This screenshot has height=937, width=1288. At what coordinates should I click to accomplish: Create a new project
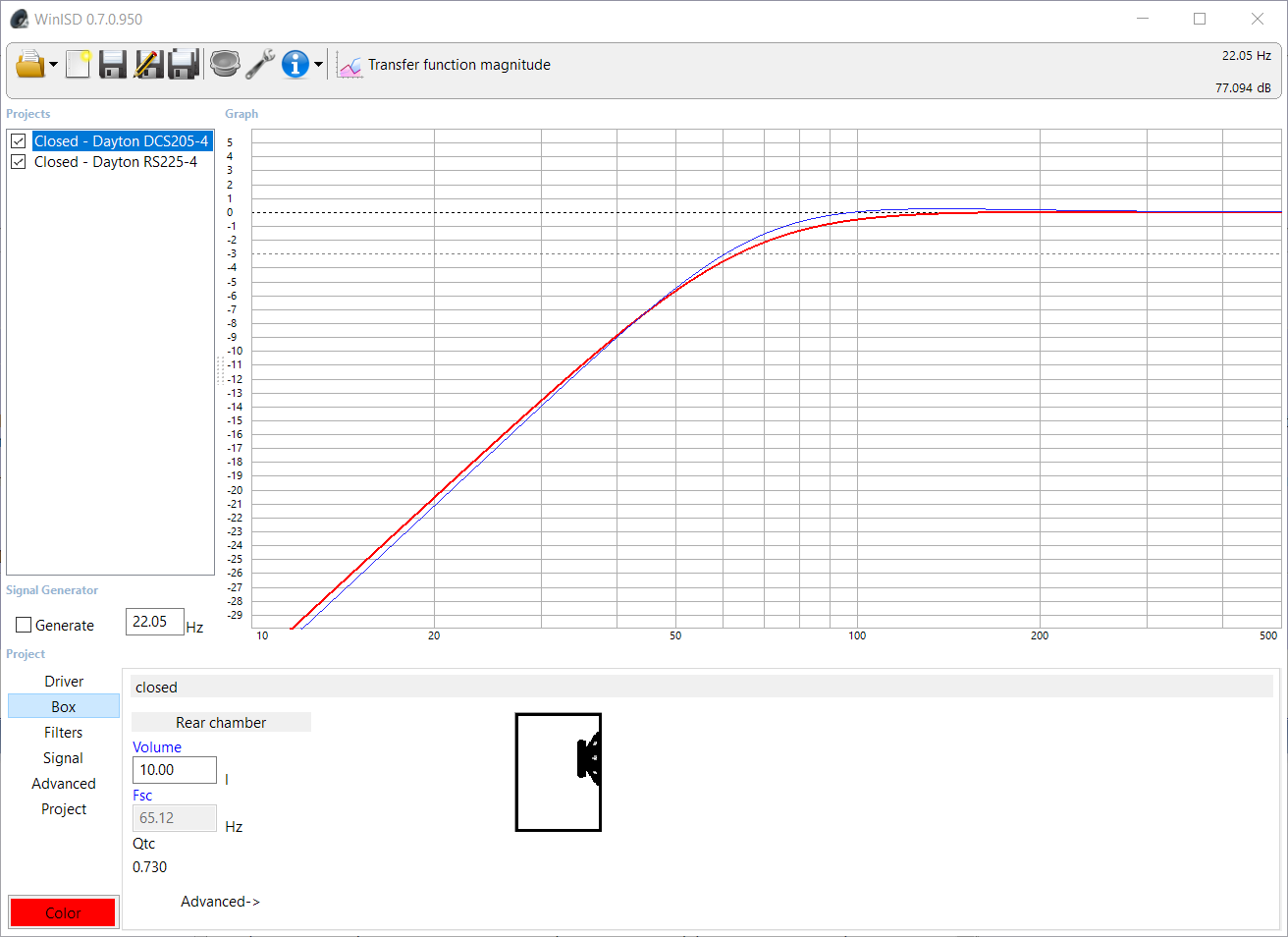click(x=78, y=65)
